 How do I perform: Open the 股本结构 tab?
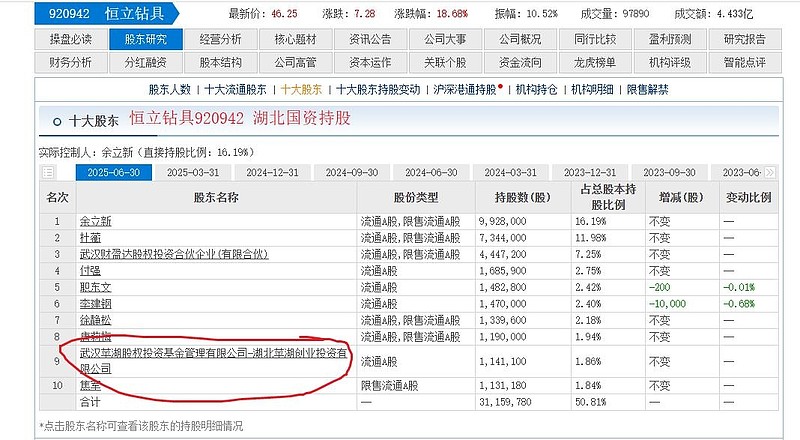[x=220, y=62]
